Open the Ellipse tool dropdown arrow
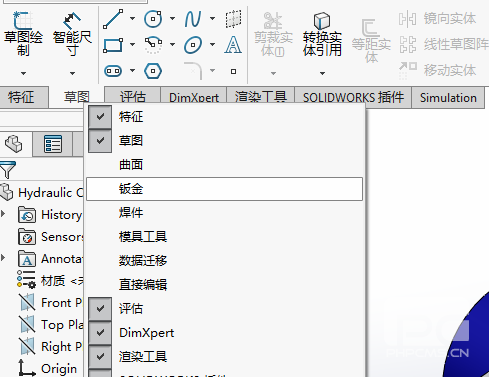The height and width of the screenshot is (377, 489). (212, 44)
